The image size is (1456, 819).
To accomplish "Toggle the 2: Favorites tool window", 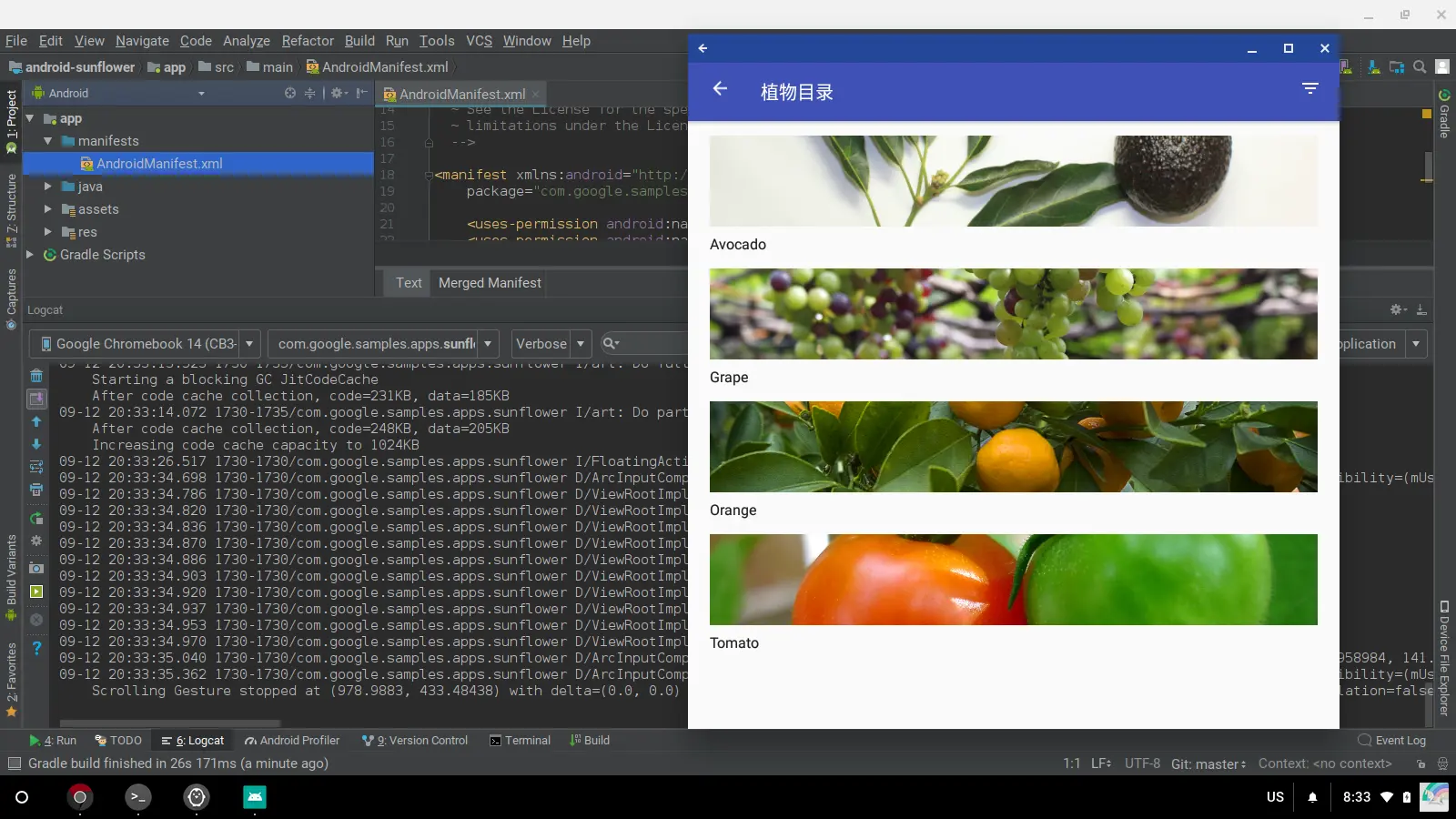I will [11, 679].
